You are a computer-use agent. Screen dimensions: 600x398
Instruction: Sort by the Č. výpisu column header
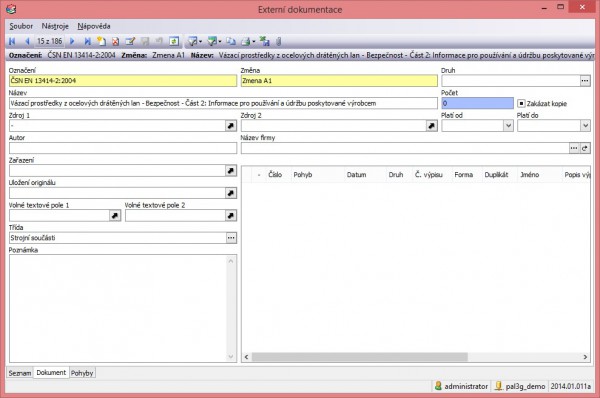click(x=432, y=175)
